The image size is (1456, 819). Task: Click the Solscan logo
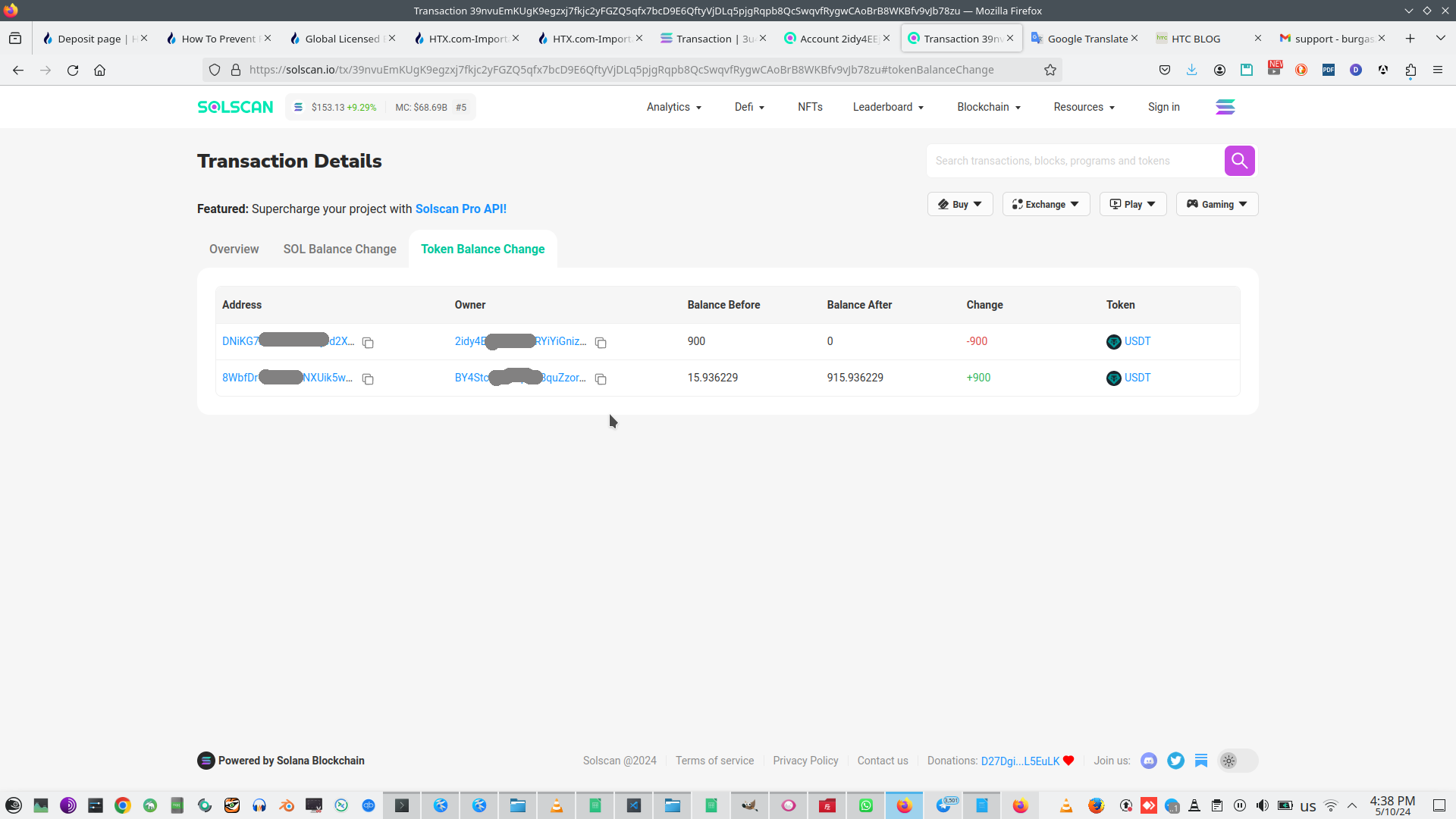235,107
